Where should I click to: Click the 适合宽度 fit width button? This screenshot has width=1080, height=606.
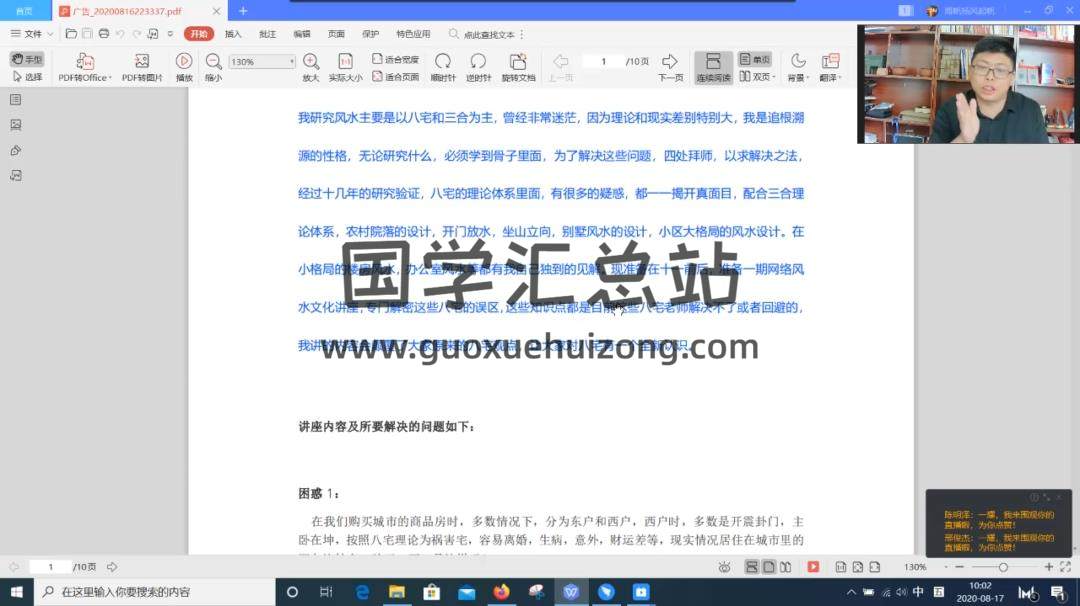[396, 59]
